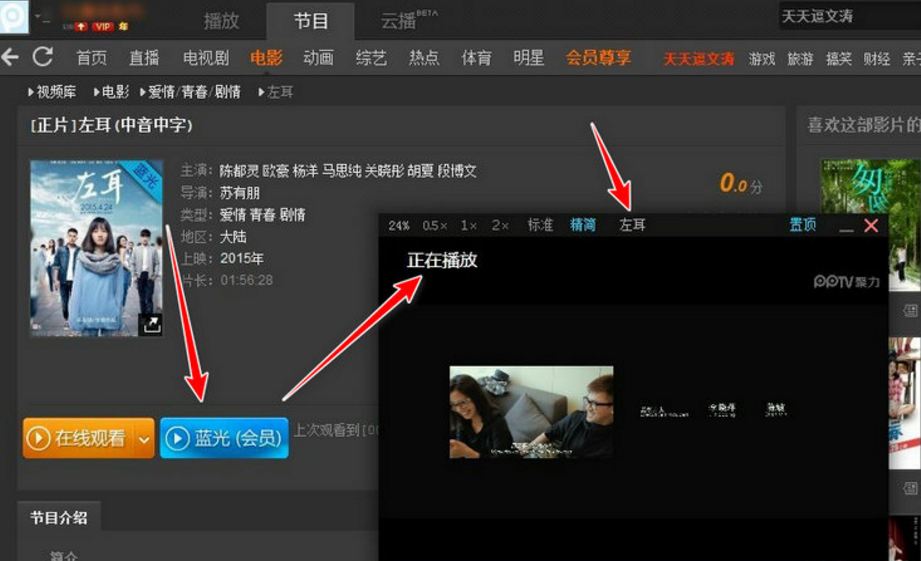
Task: Click the 左耳 movie poster thumbnail
Action: (x=96, y=248)
